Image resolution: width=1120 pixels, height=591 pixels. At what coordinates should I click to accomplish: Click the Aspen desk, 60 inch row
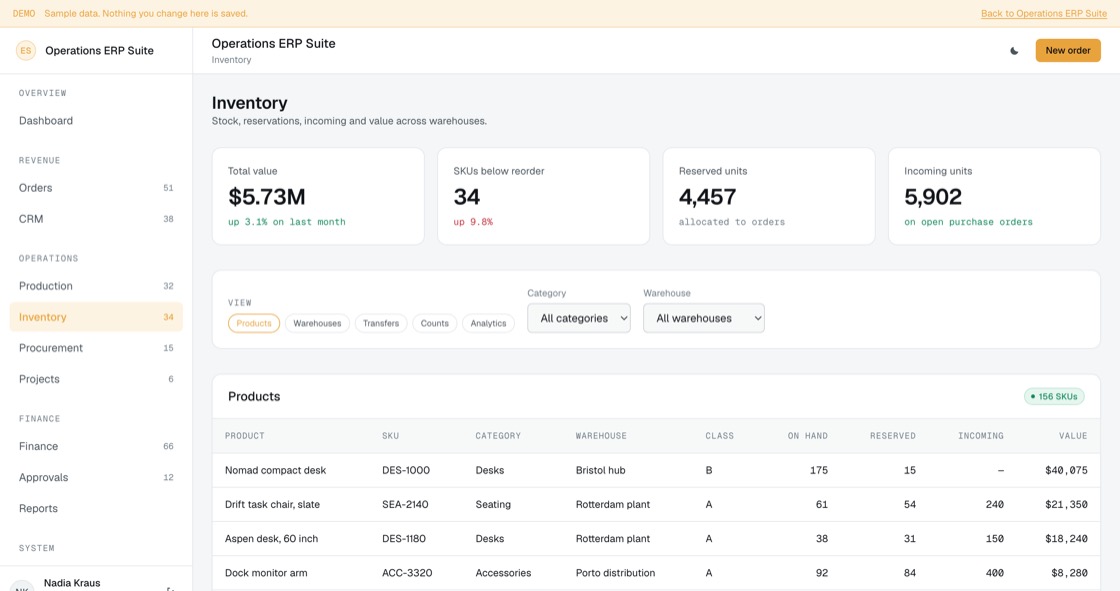pos(656,539)
